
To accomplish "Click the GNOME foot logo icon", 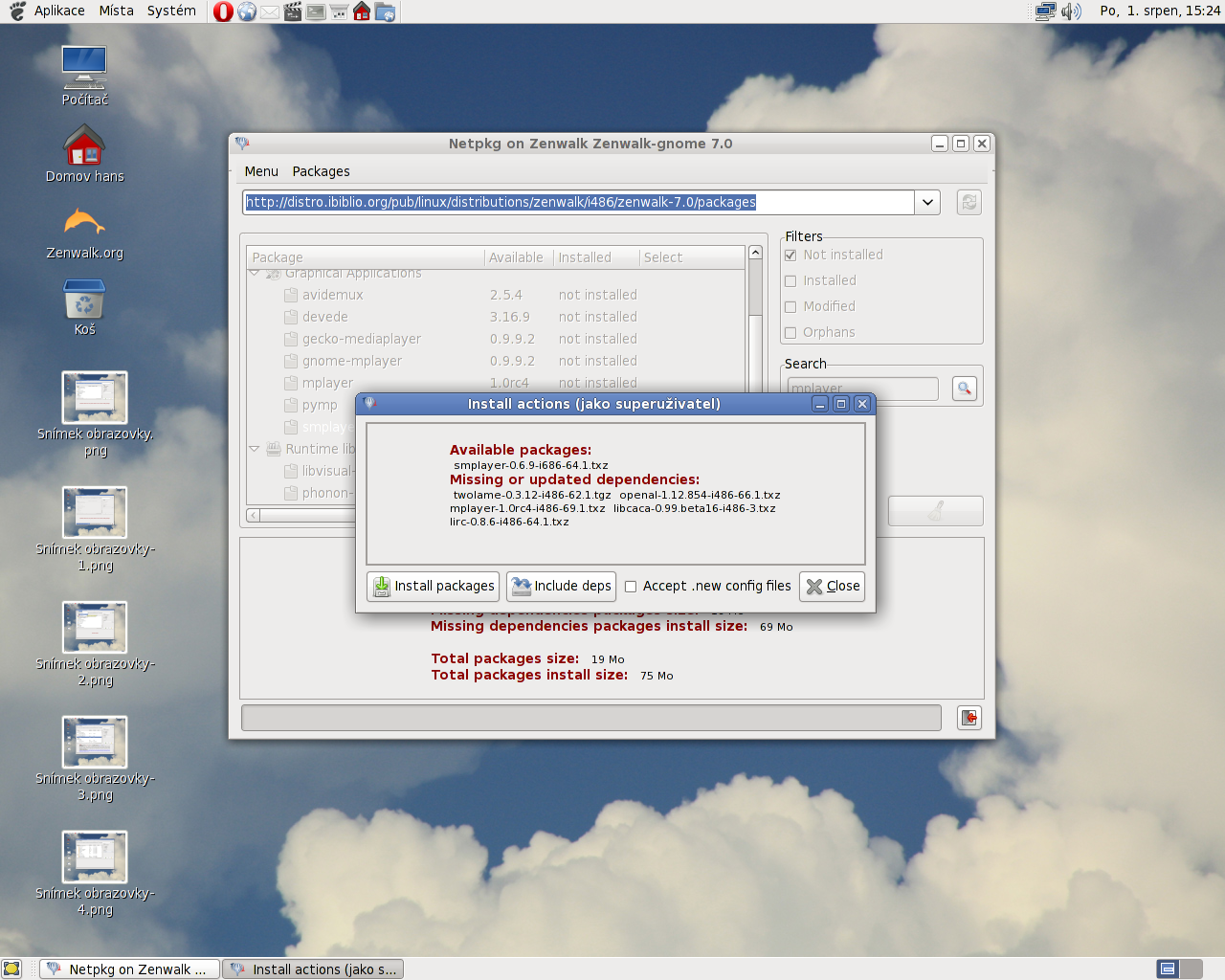I will 17,11.
